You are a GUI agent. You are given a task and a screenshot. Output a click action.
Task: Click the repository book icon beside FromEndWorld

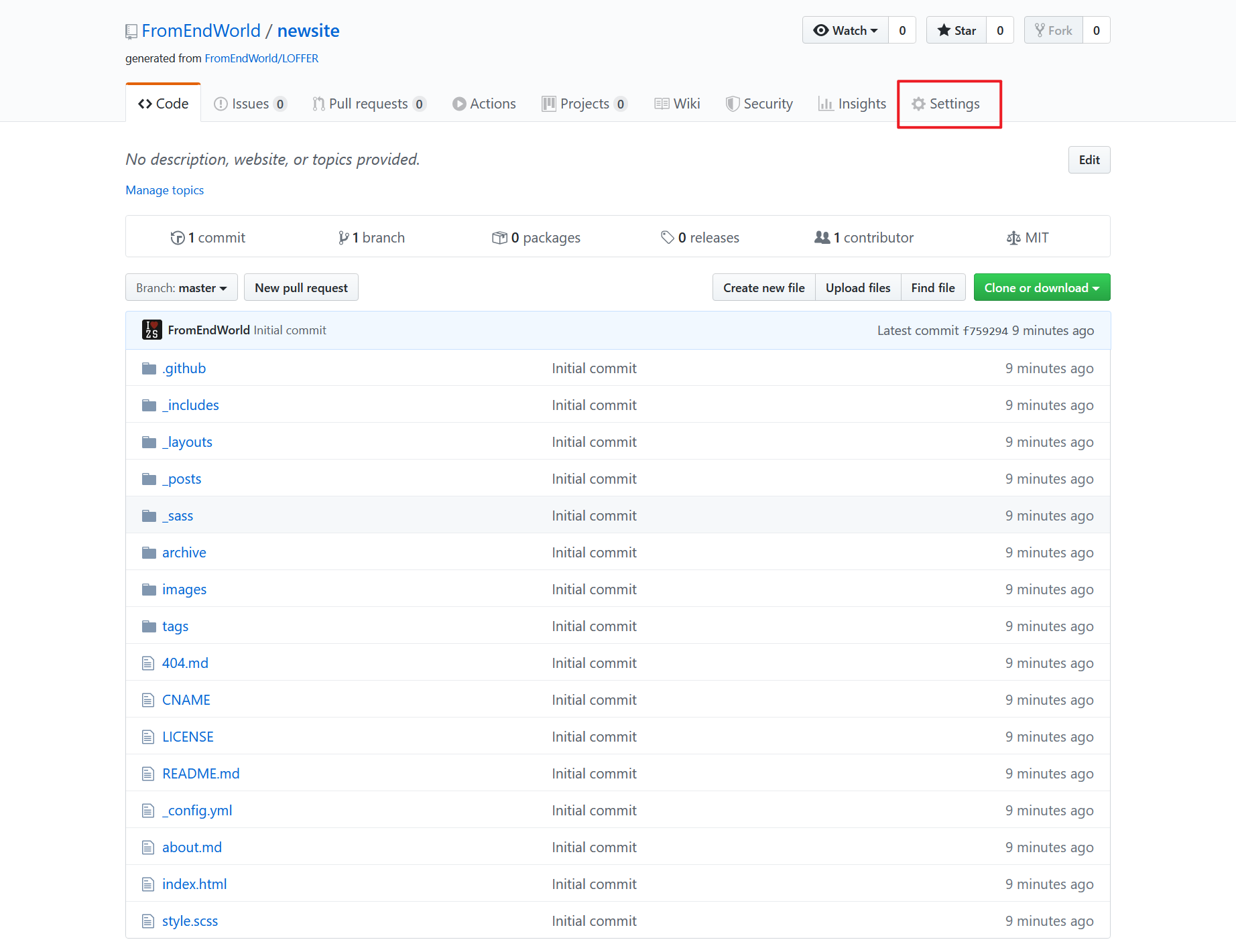[x=131, y=31]
